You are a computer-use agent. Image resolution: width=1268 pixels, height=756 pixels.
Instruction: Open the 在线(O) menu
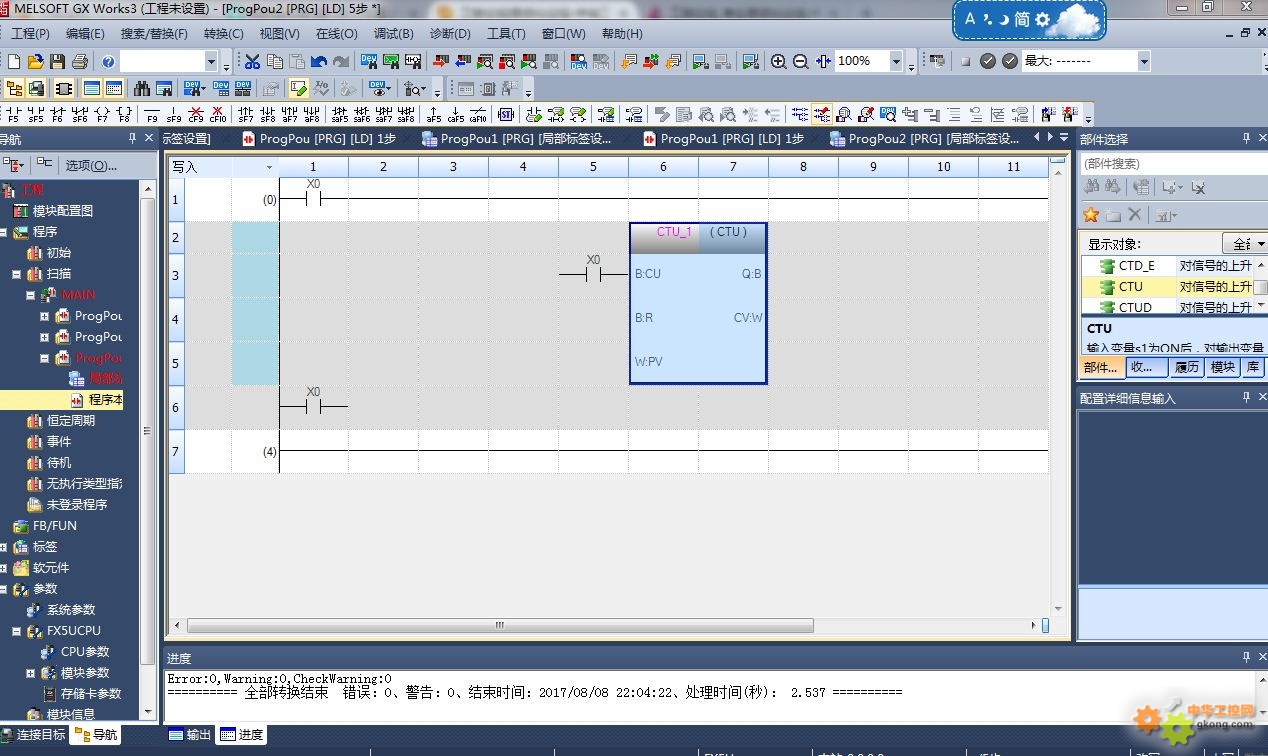[x=336, y=33]
